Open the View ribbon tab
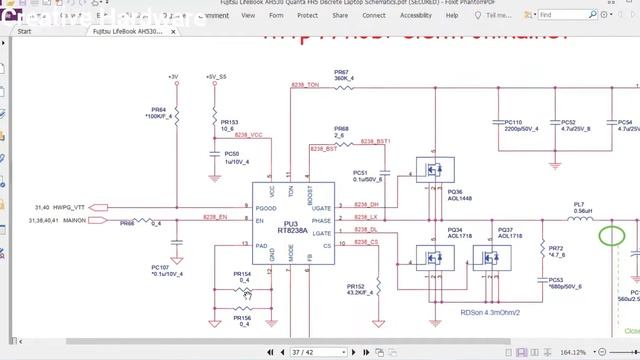640x360 pixels. coord(248,16)
